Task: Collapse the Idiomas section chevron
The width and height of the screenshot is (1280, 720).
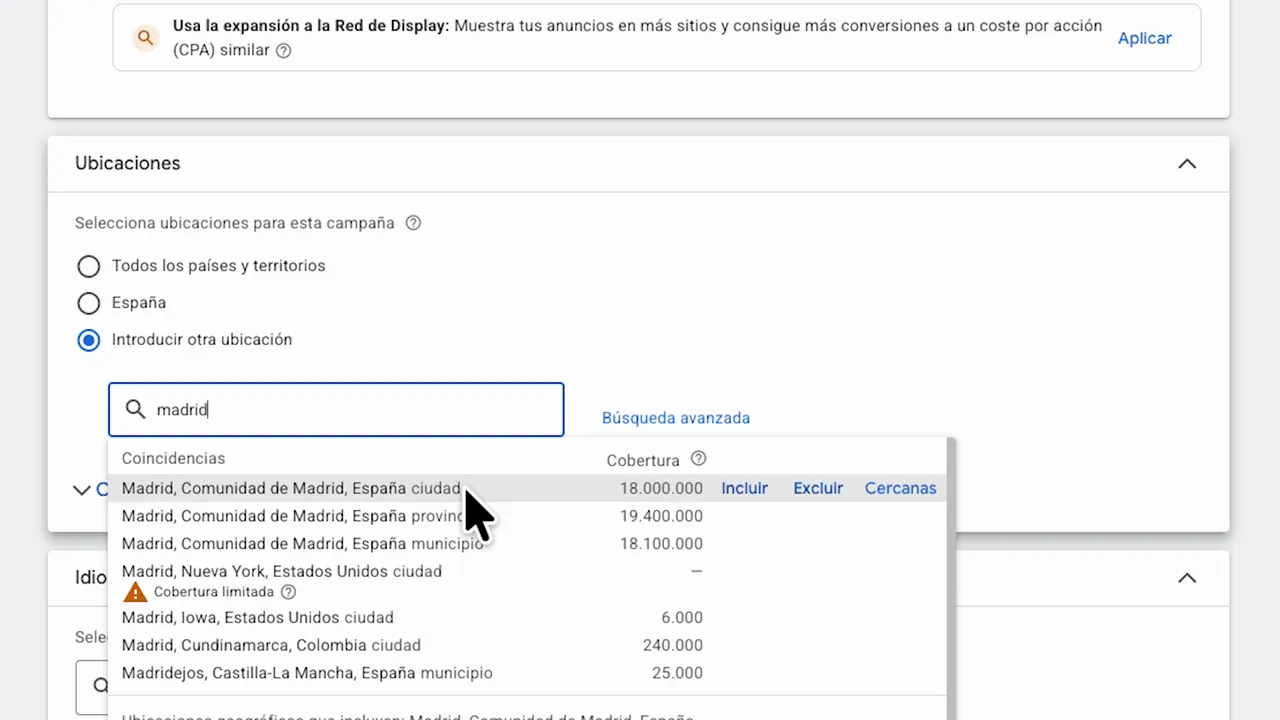Action: pyautogui.click(x=1187, y=578)
